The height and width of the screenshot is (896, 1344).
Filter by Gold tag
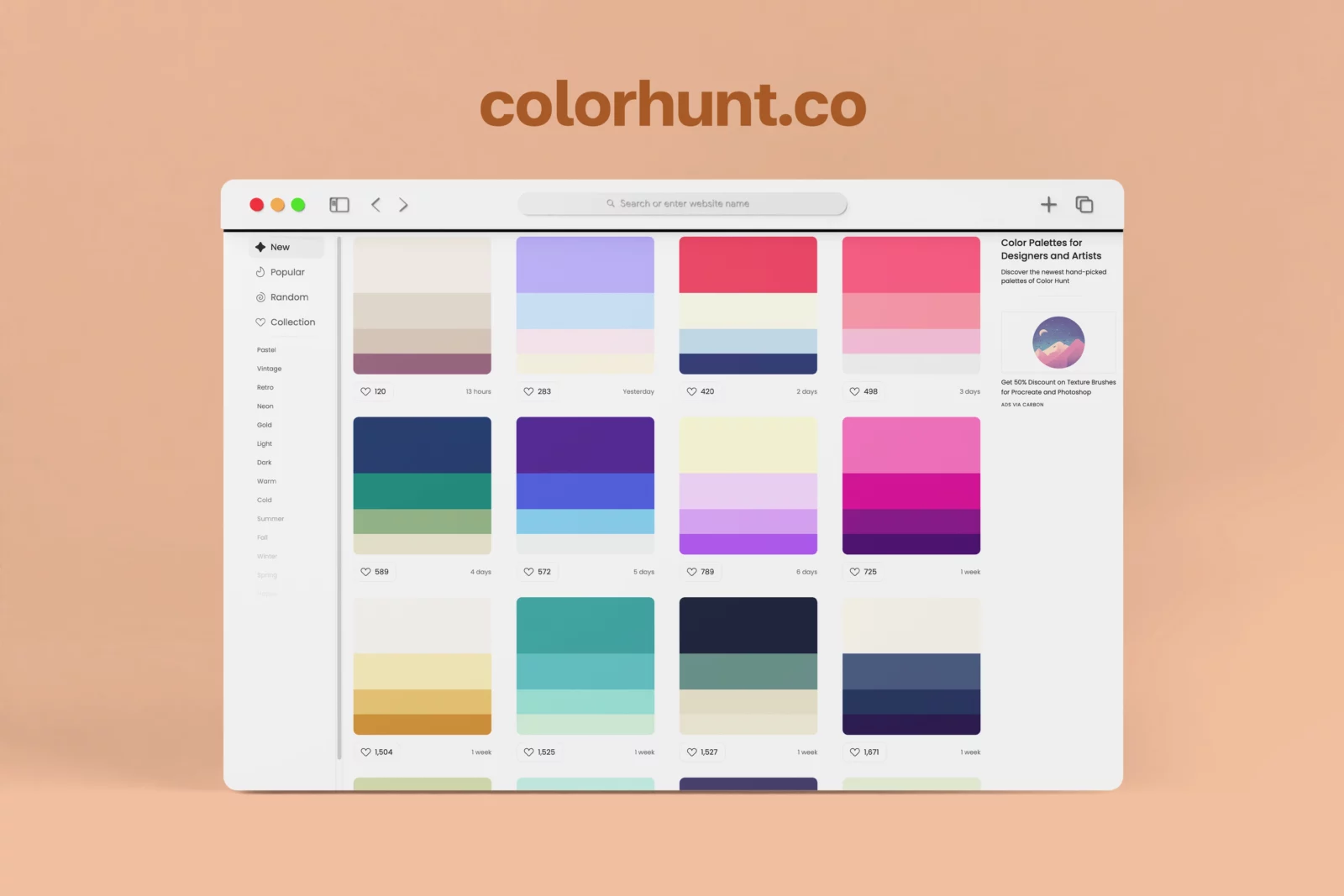click(x=264, y=425)
